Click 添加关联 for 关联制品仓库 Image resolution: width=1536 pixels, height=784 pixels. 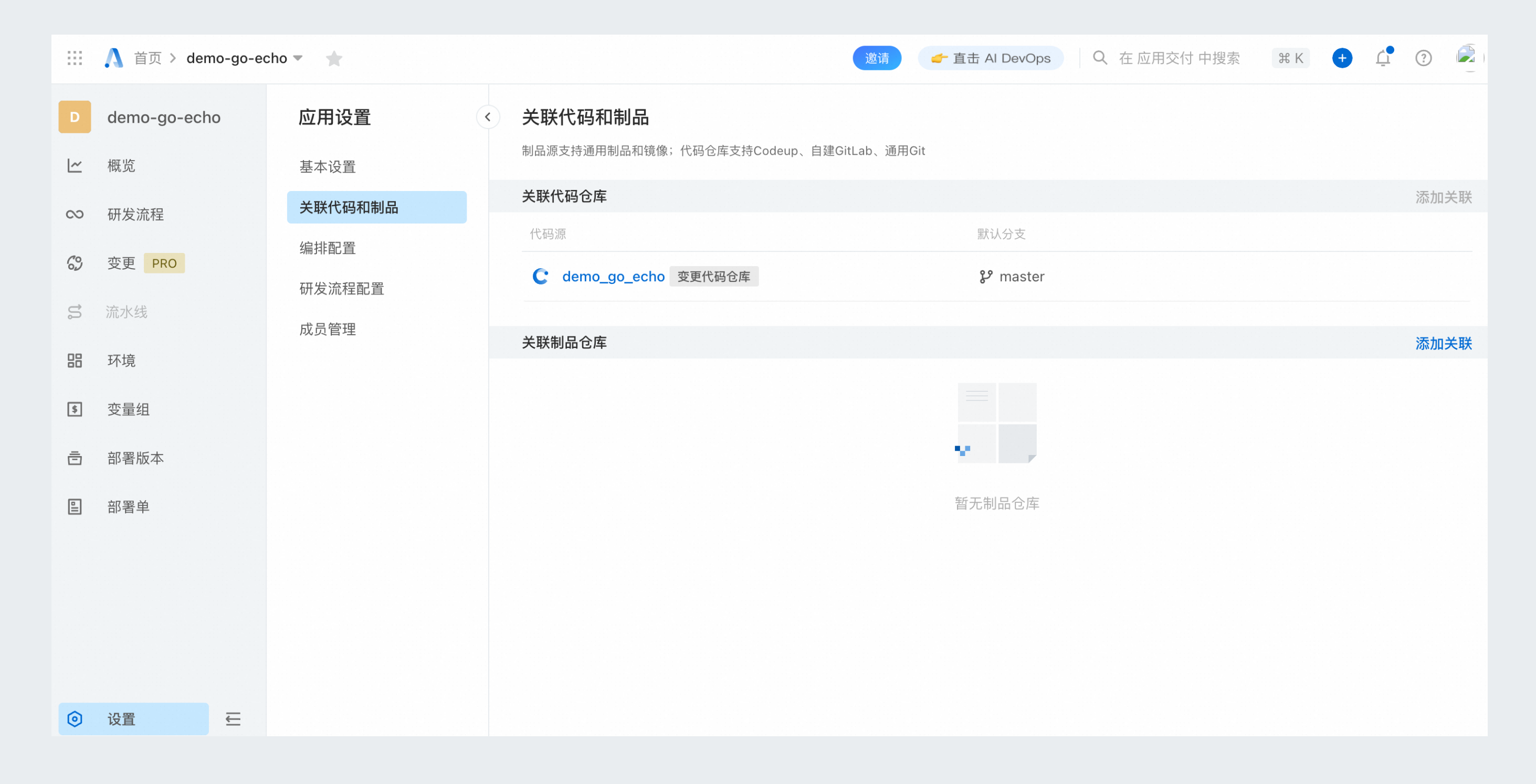click(x=1444, y=343)
